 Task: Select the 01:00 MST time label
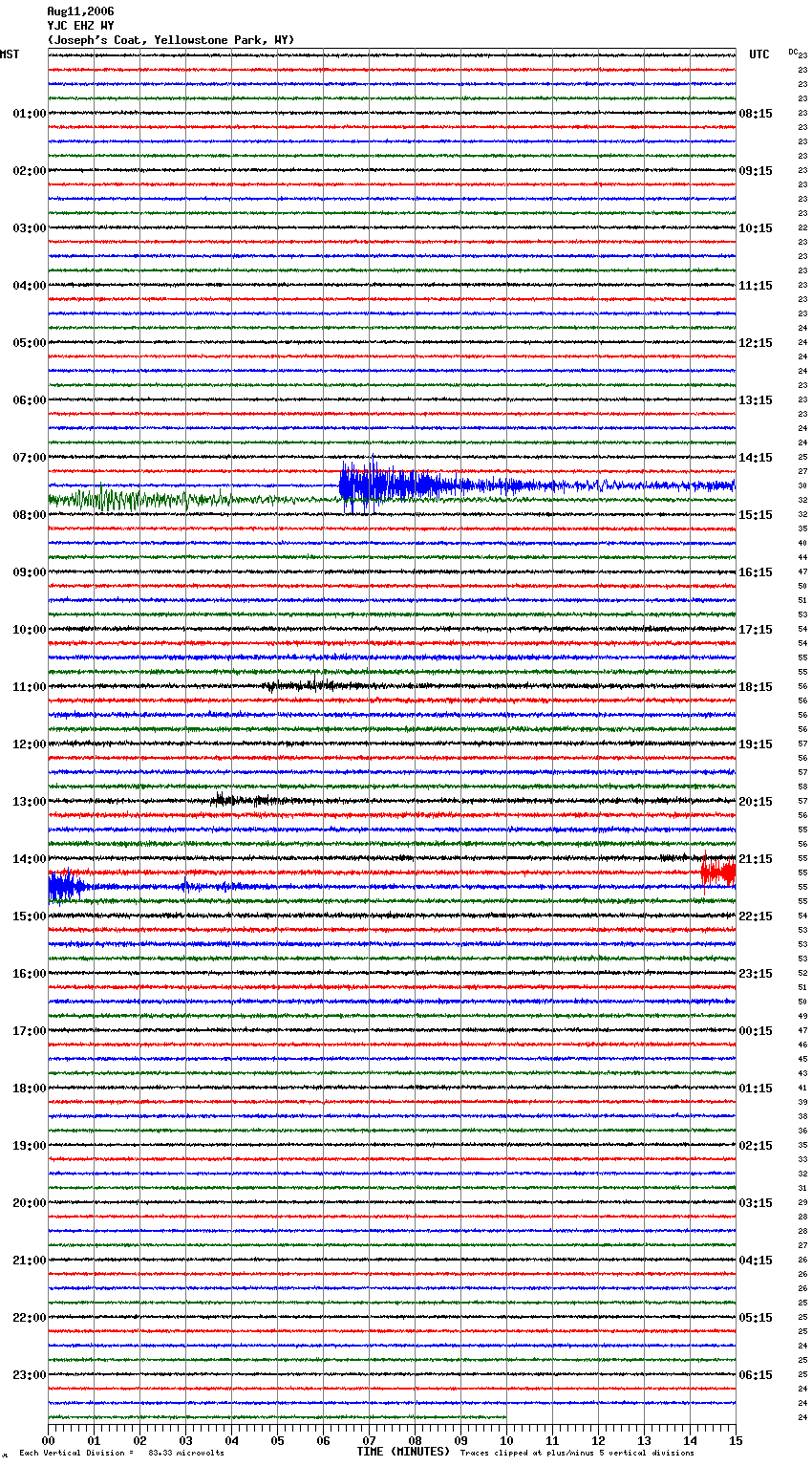29,114
